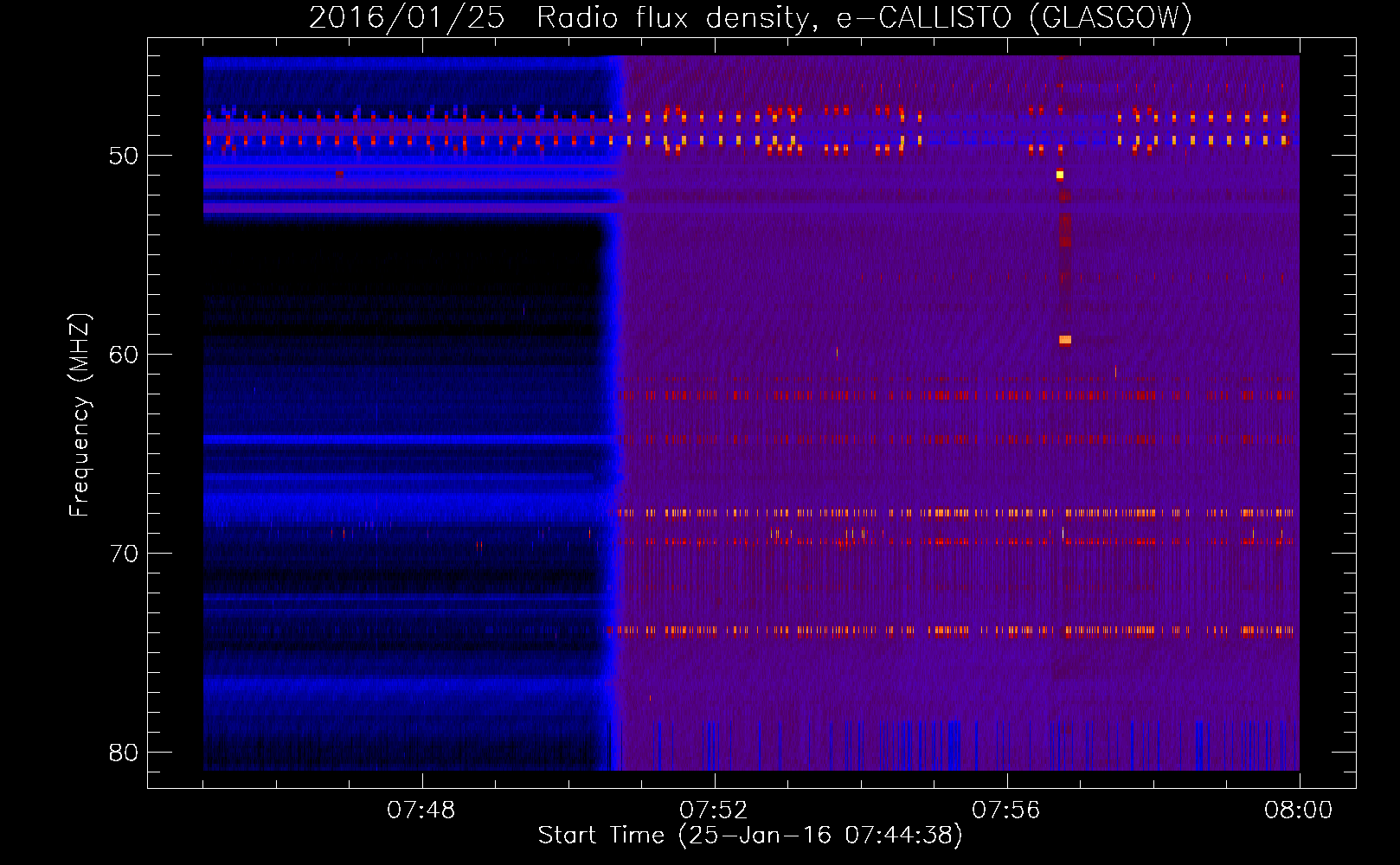Click the 'Start Time (25-Jan-16 07:44:38)' label
Image resolution: width=1400 pixels, height=865 pixels.
tap(750, 836)
